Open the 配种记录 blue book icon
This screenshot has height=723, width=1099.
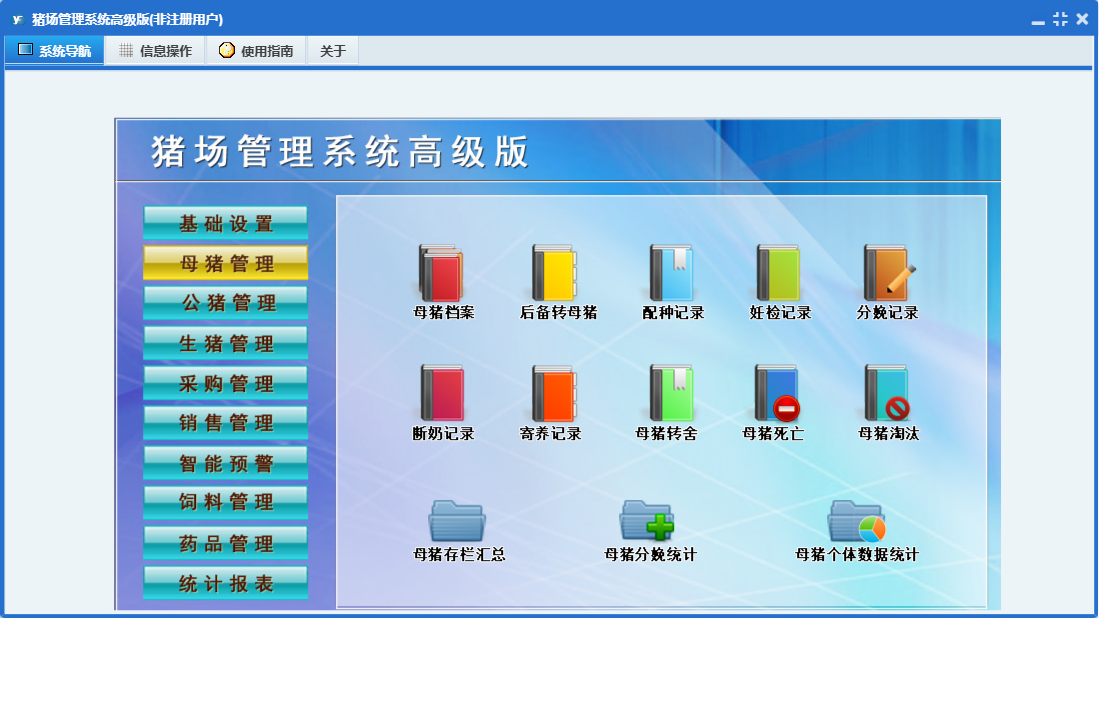tap(671, 273)
